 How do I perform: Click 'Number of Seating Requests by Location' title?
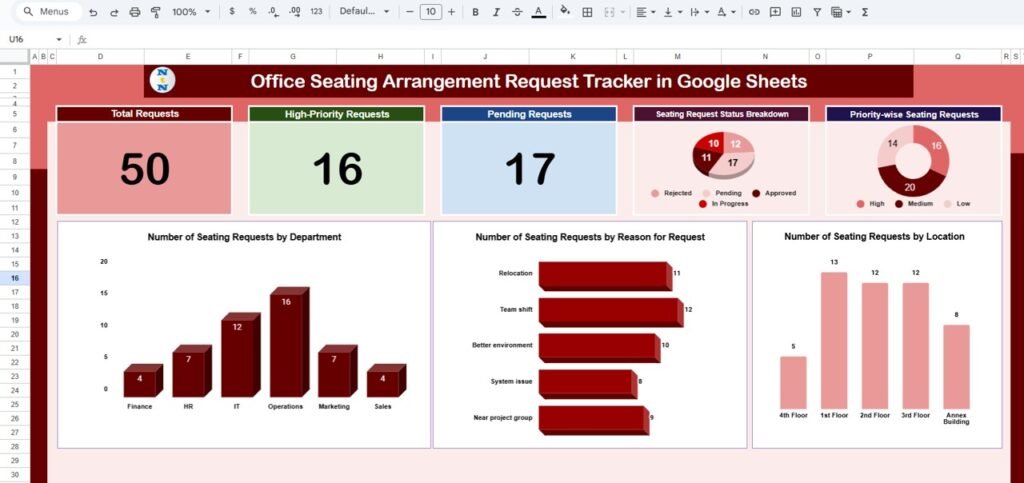pyautogui.click(x=874, y=236)
